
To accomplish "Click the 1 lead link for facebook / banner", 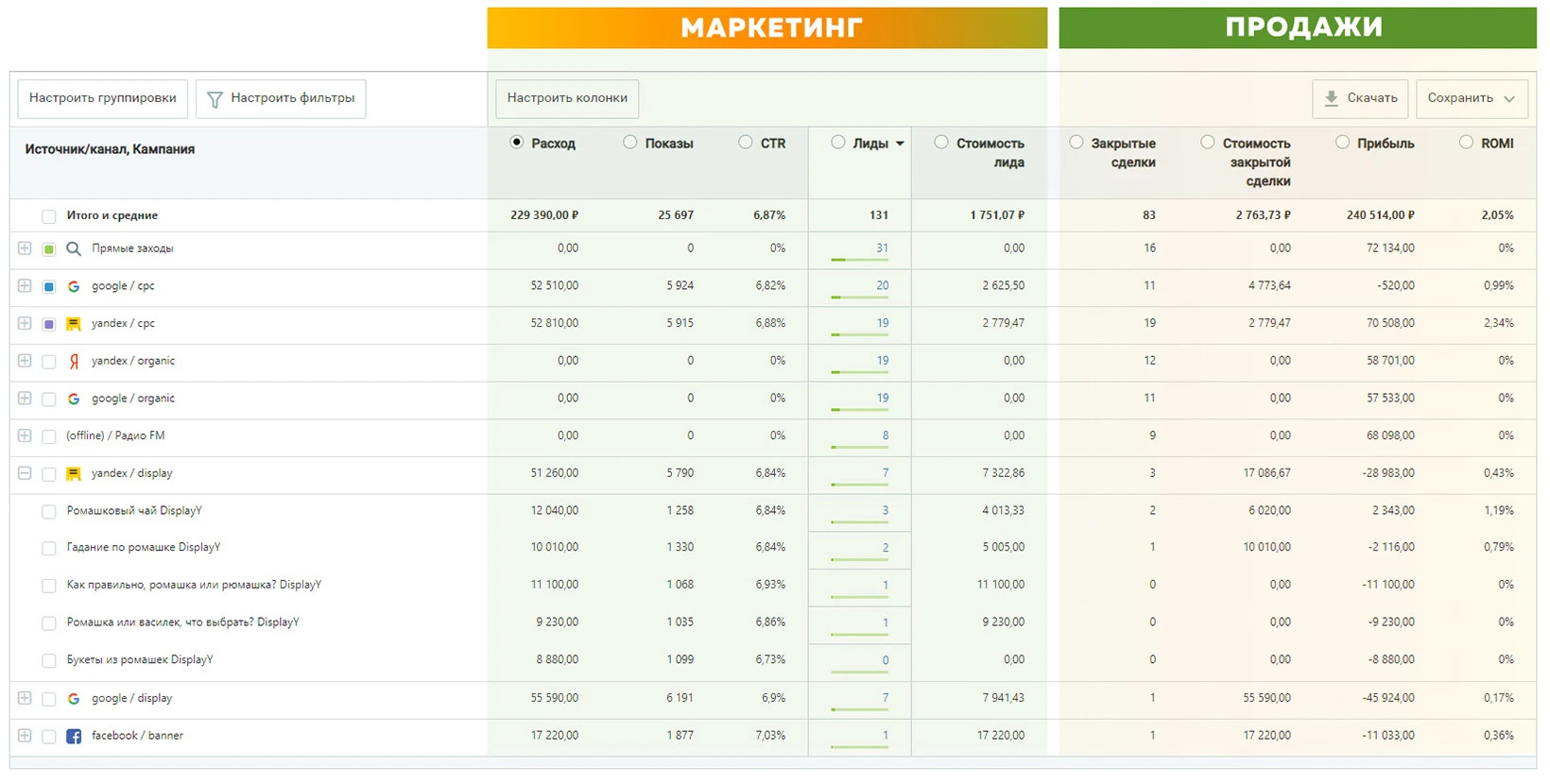I will pos(886,736).
